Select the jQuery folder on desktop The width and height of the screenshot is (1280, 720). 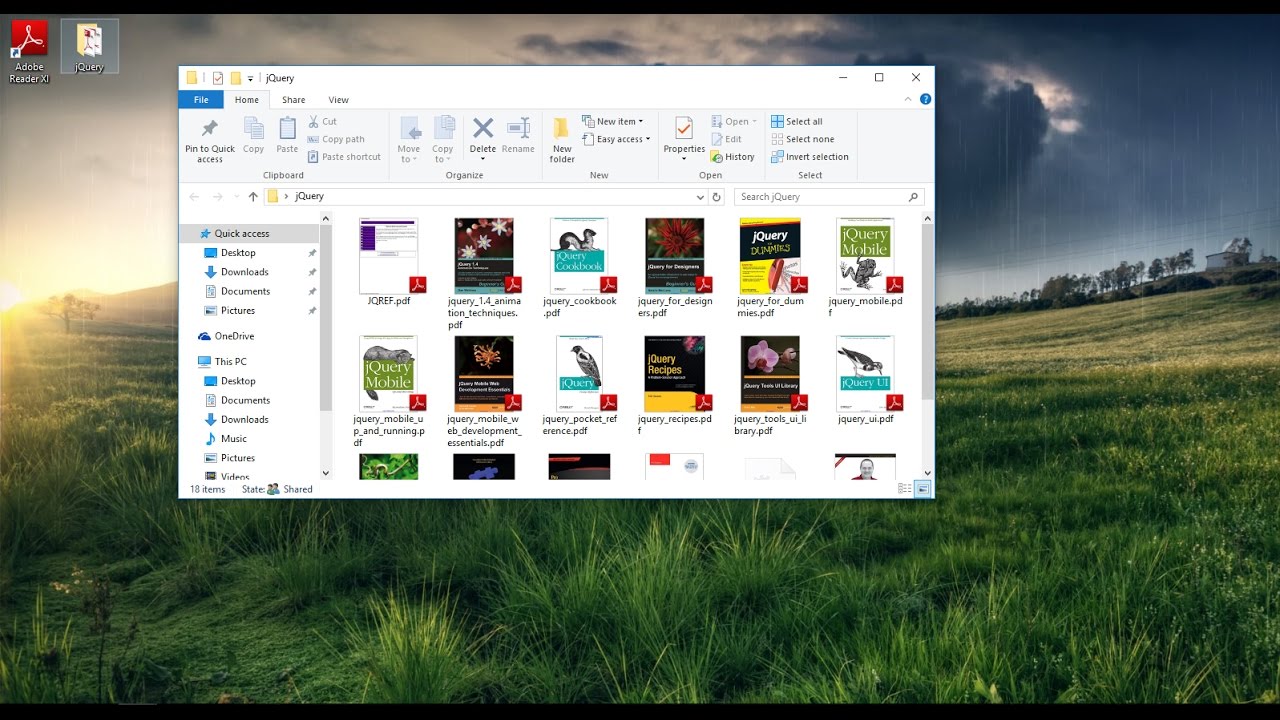point(89,46)
